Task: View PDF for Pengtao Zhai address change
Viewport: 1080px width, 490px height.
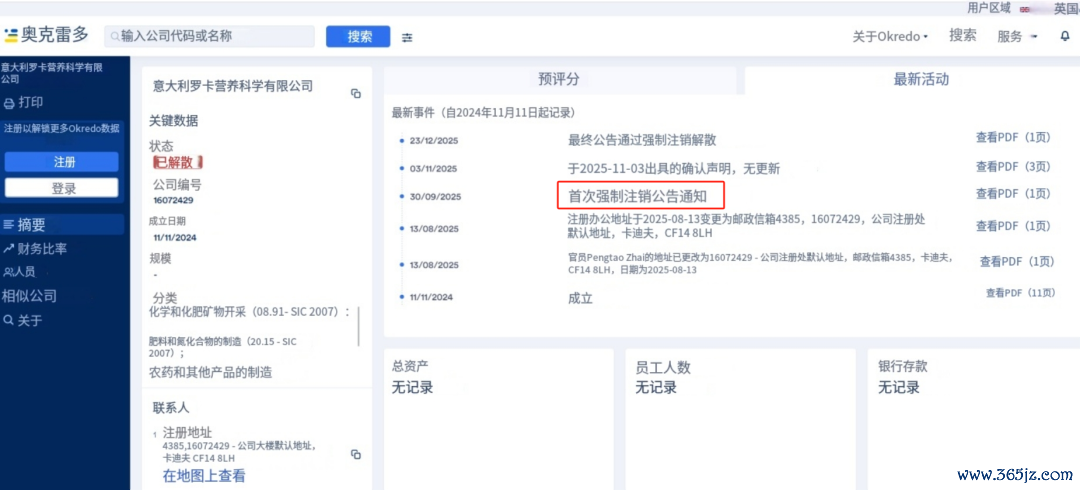Action: click(x=1017, y=262)
